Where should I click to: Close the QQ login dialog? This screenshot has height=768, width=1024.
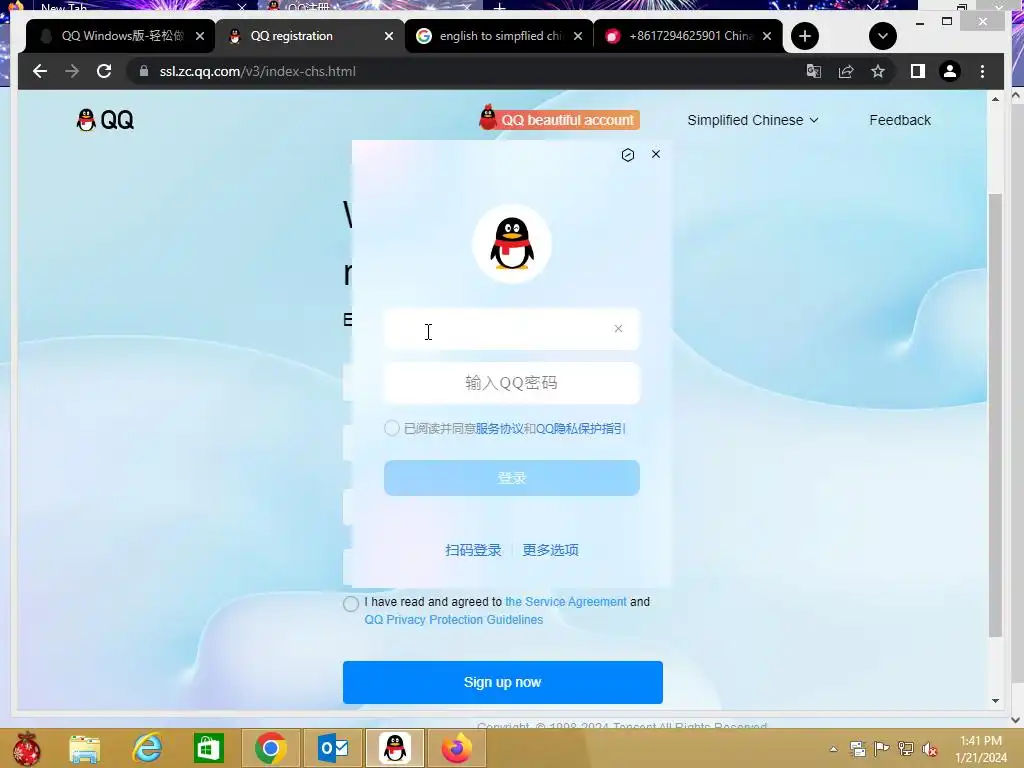click(x=656, y=154)
